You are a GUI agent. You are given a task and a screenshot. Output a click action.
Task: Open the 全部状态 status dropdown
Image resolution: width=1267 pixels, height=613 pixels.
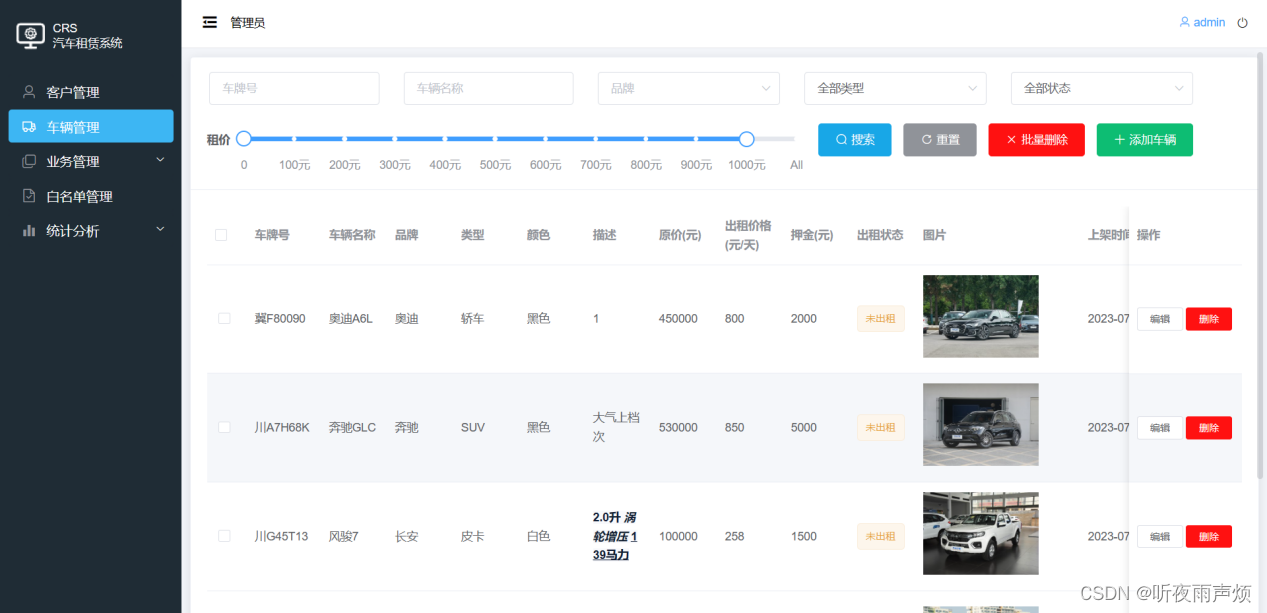tap(1101, 88)
